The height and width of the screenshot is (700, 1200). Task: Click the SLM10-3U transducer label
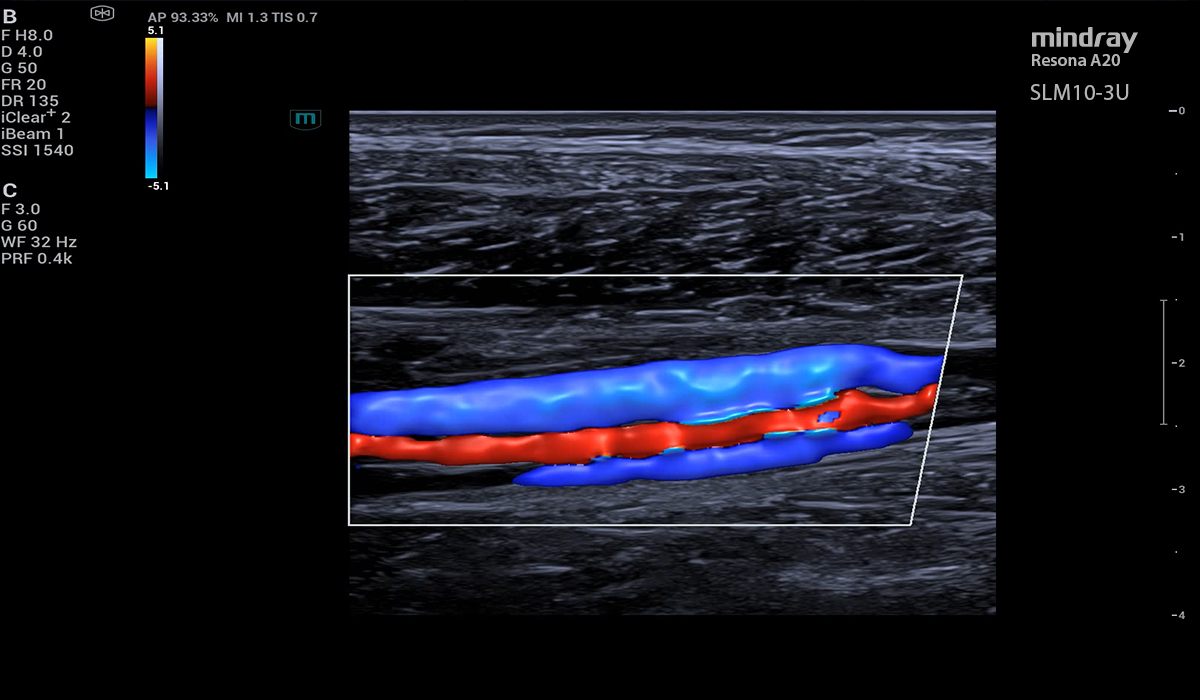[x=1080, y=93]
